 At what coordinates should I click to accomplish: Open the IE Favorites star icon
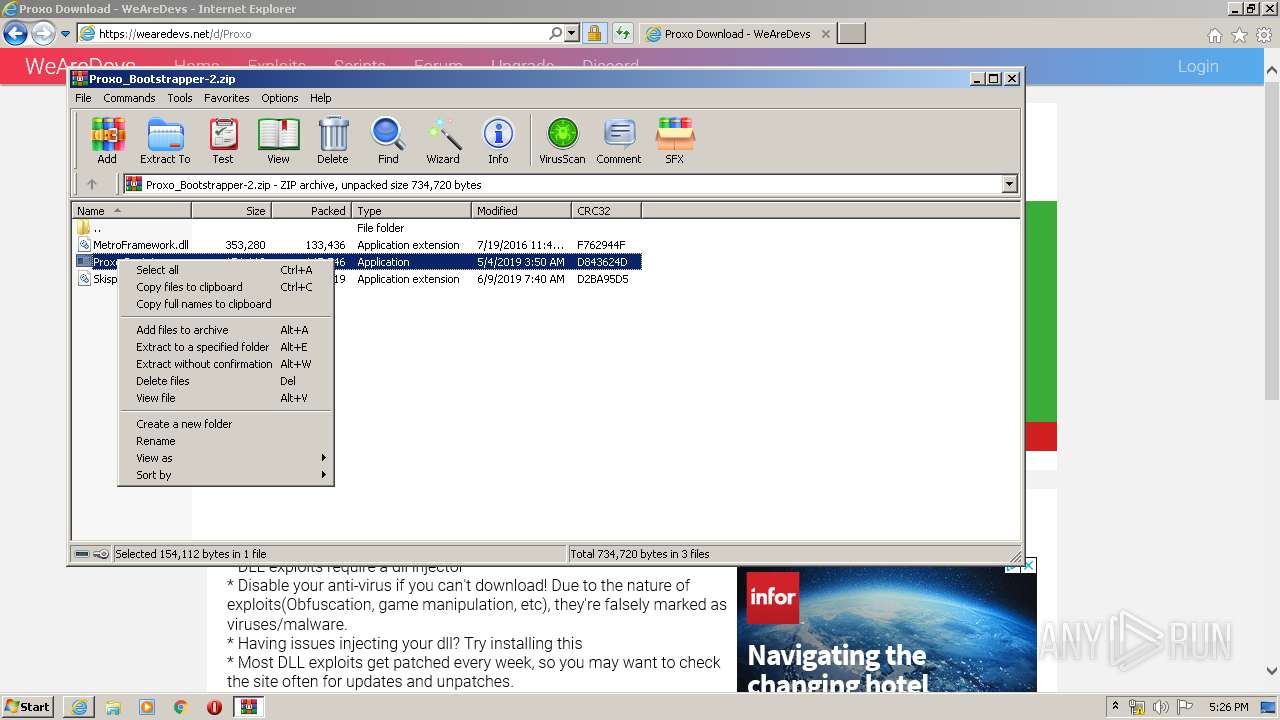tap(1239, 35)
